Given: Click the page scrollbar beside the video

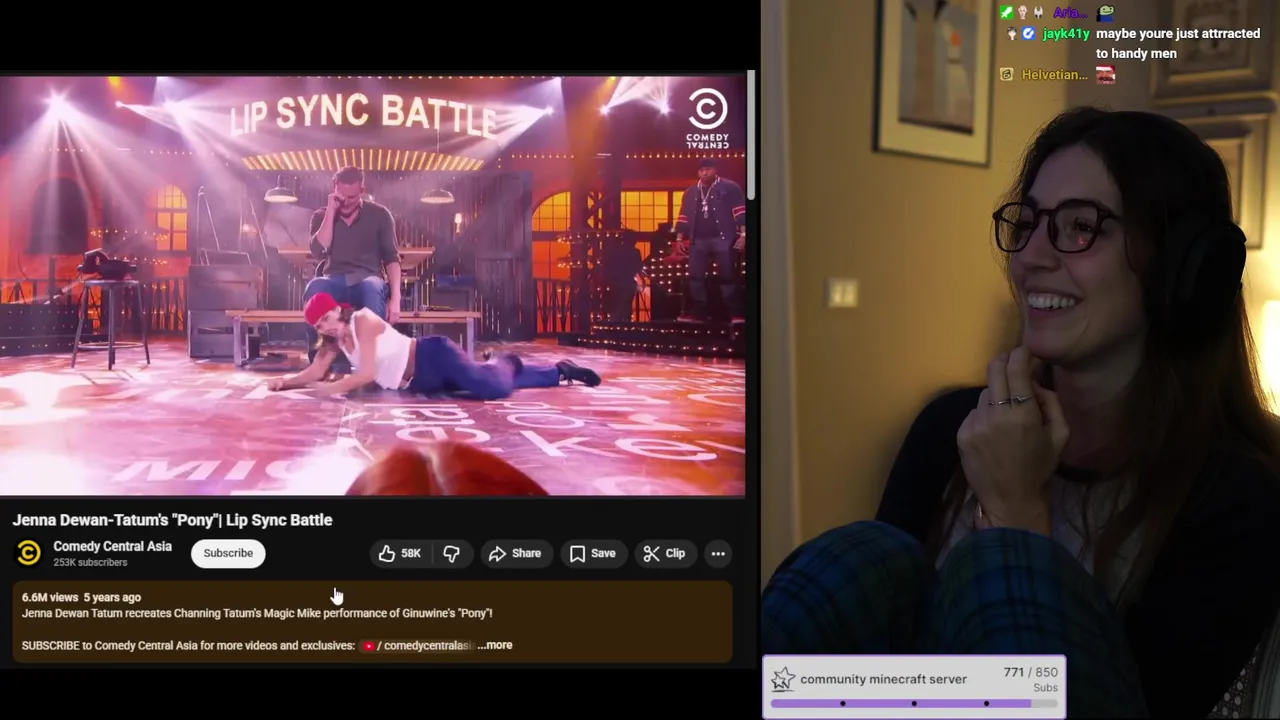Looking at the screenshot, I should tap(751, 136).
